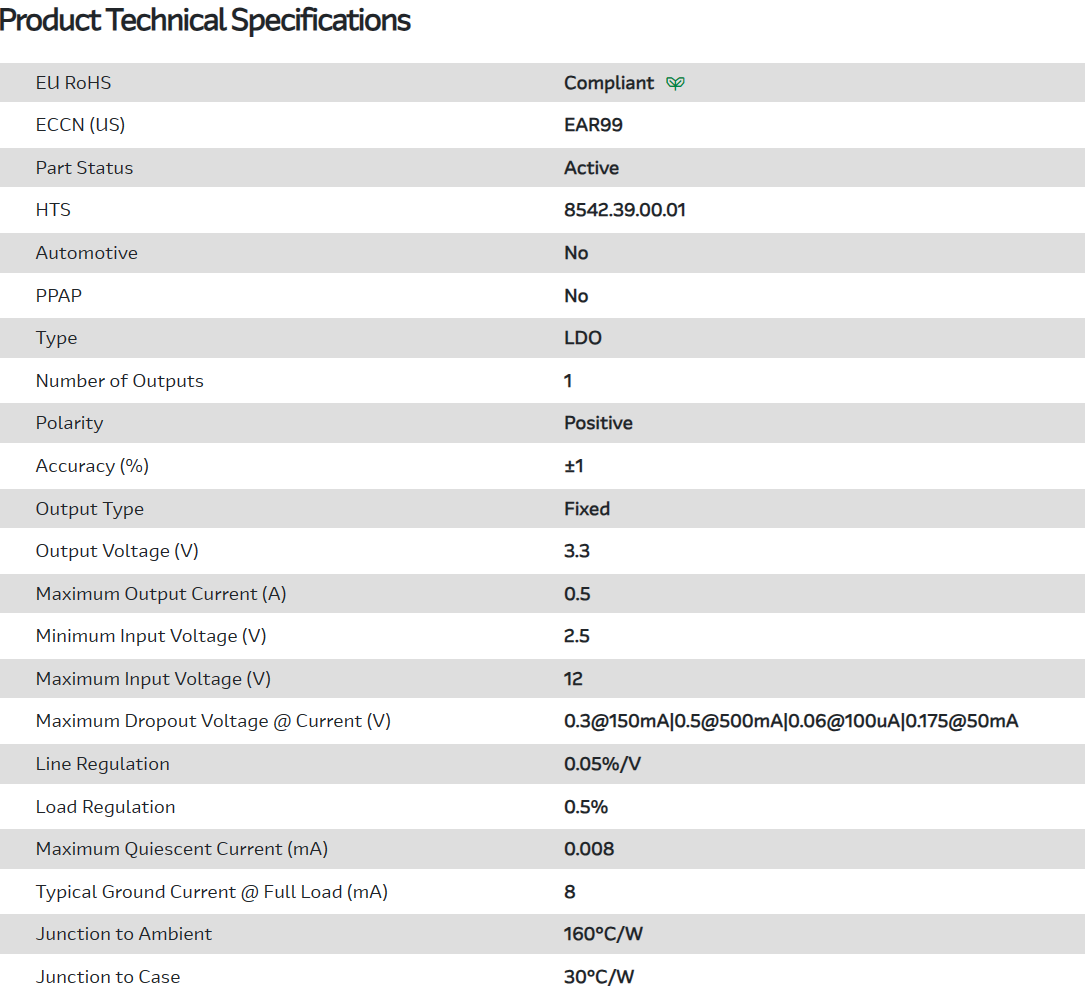The width and height of the screenshot is (1085, 994).
Task: Click the HTS code 8542.39.00.01
Action: (624, 210)
